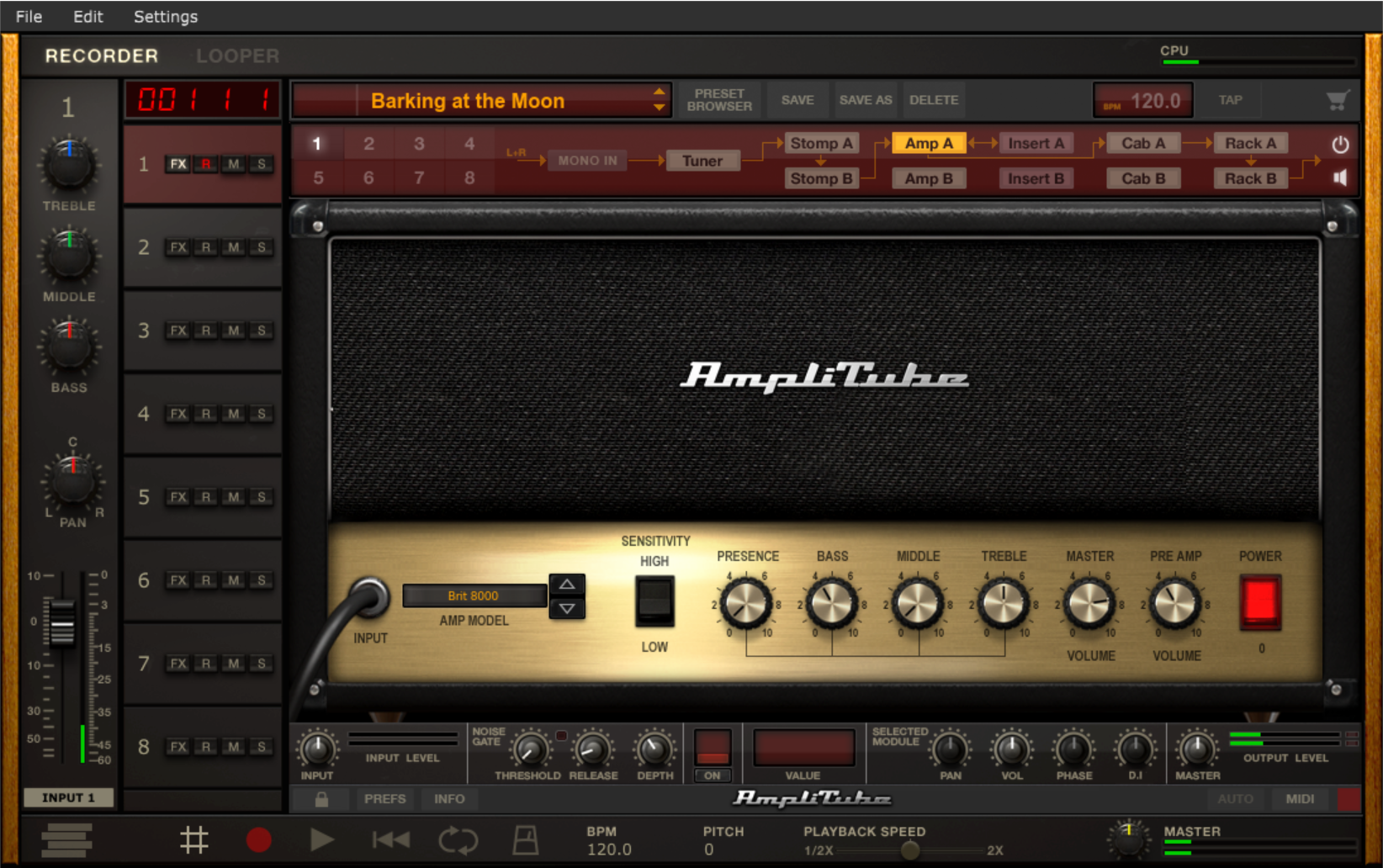Toggle the loop playback icon

[458, 839]
